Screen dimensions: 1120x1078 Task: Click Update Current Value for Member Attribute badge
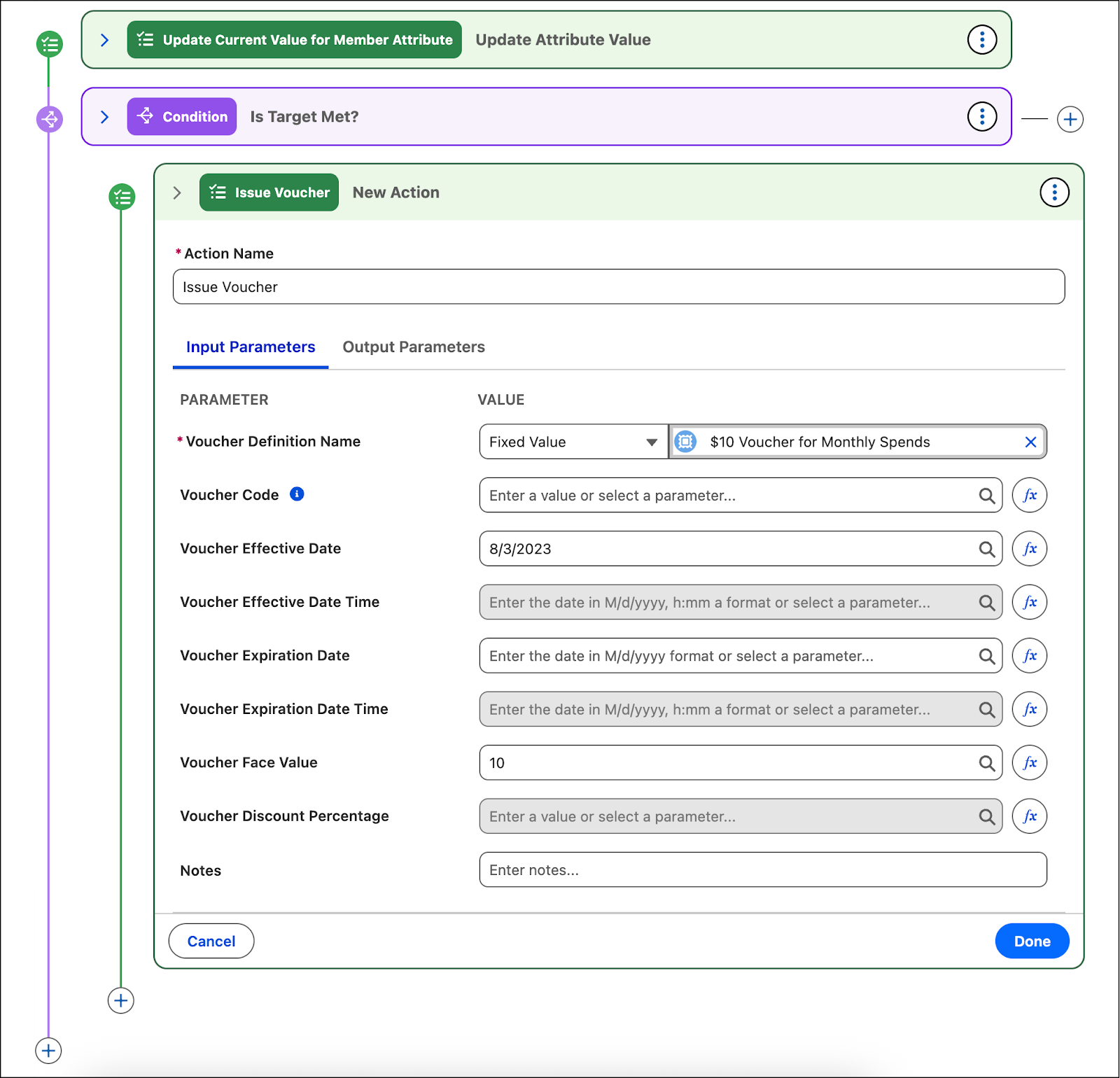[x=294, y=40]
